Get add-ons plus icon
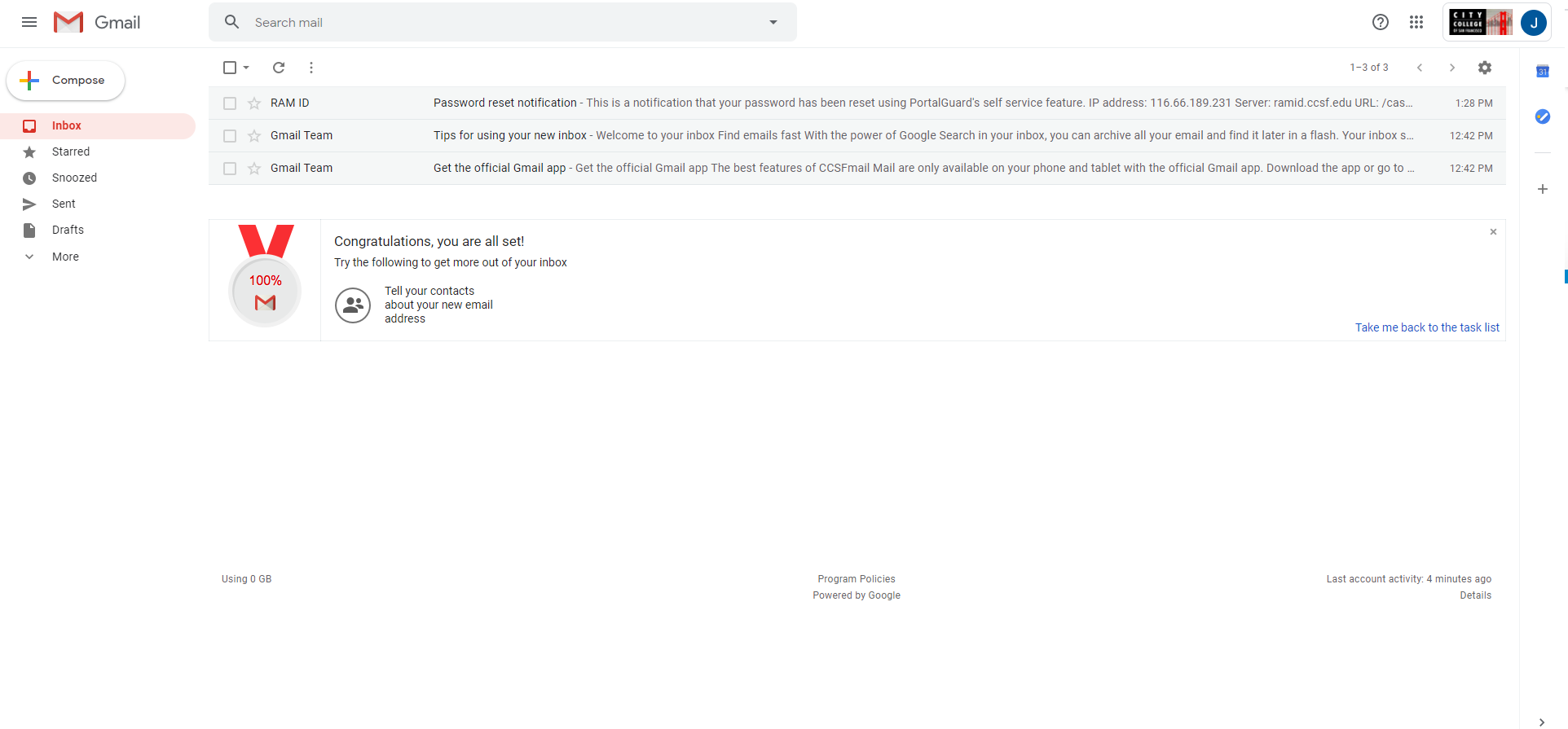Image resolution: width=1568 pixels, height=729 pixels. pyautogui.click(x=1543, y=189)
